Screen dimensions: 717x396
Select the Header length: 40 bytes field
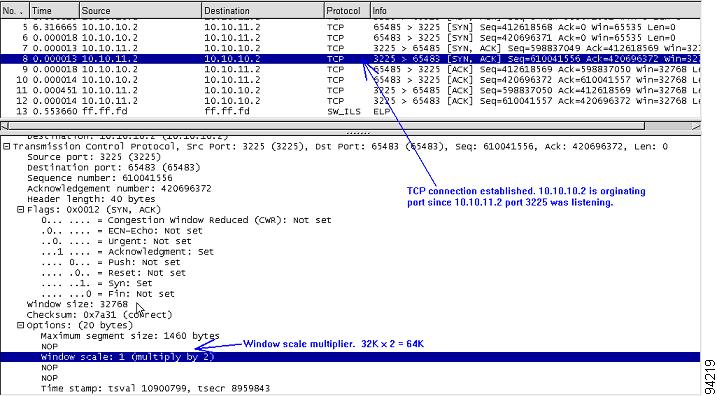point(91,199)
